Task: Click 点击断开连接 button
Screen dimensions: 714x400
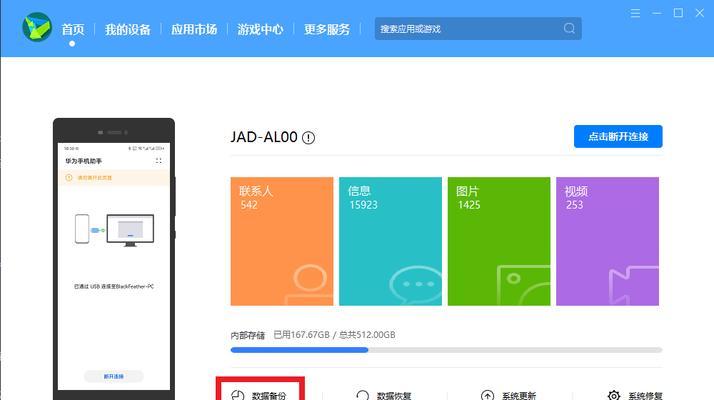Action: point(618,136)
